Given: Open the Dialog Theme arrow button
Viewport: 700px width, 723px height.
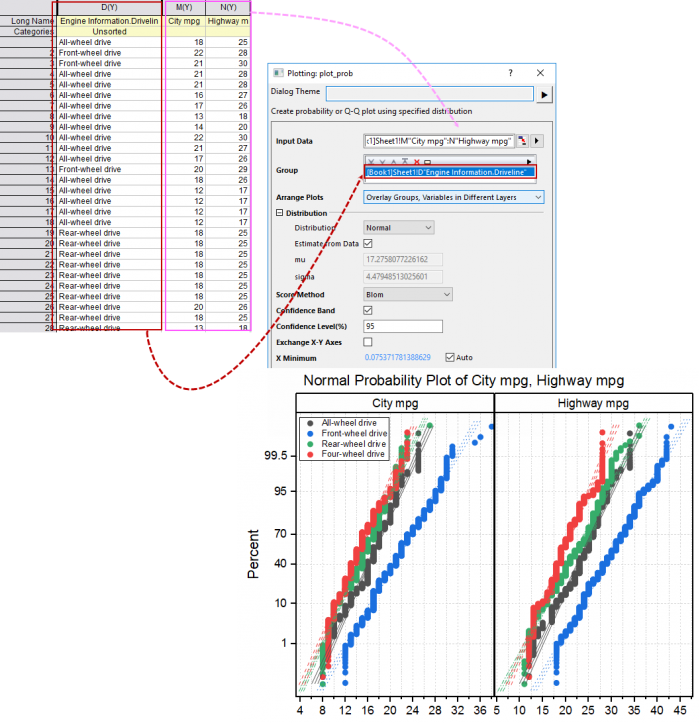Looking at the screenshot, I should click(x=545, y=94).
